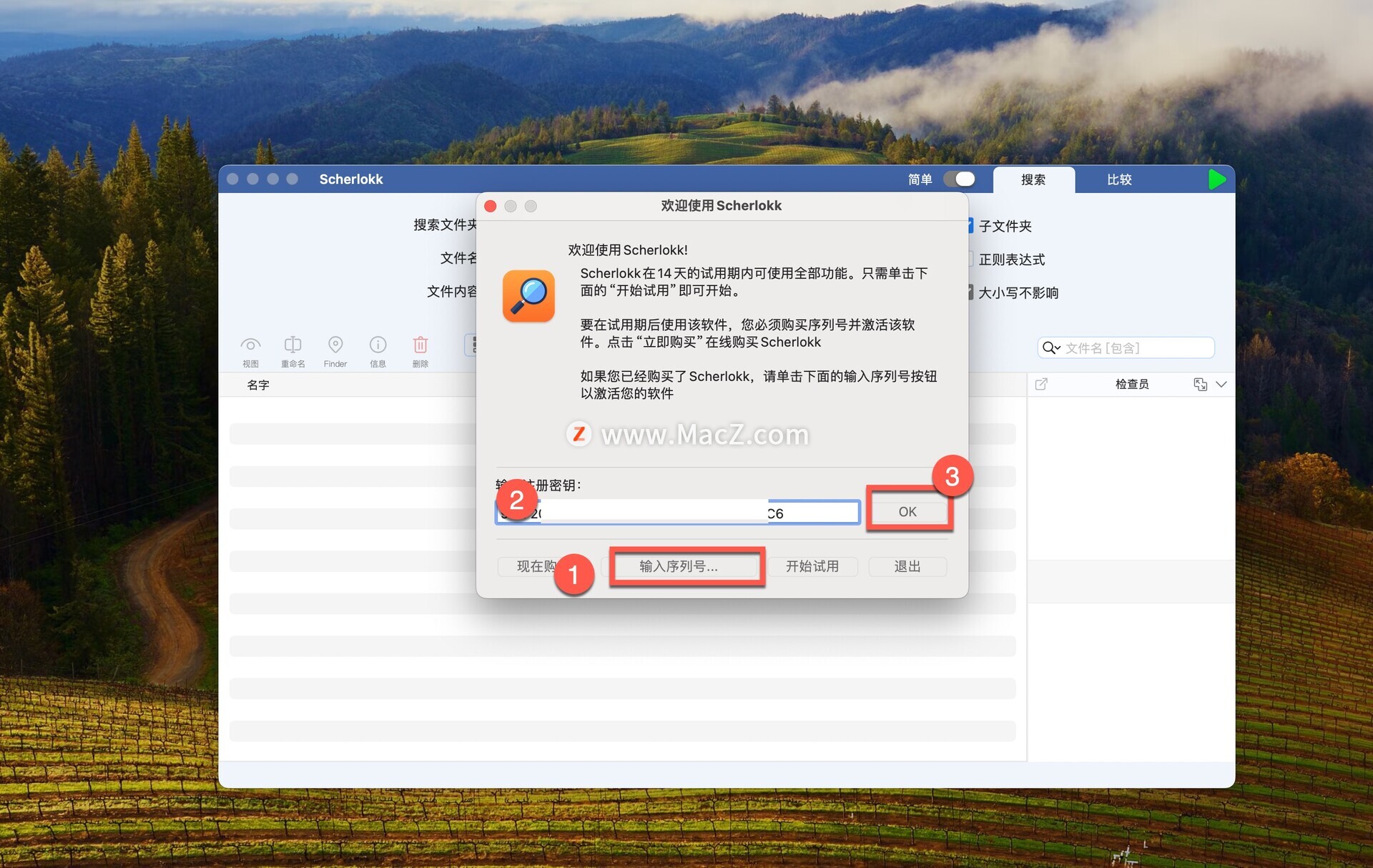Switch to the 比较 tab
The width and height of the screenshot is (1373, 868).
tap(1119, 180)
